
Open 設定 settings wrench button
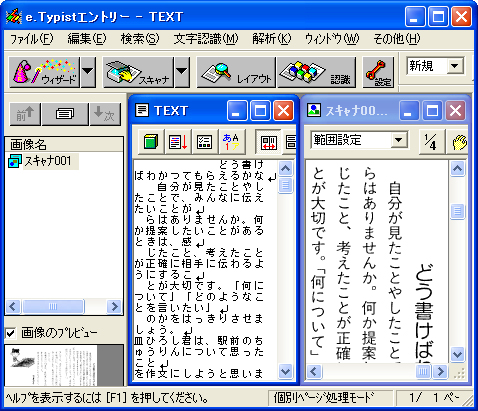(x=378, y=72)
